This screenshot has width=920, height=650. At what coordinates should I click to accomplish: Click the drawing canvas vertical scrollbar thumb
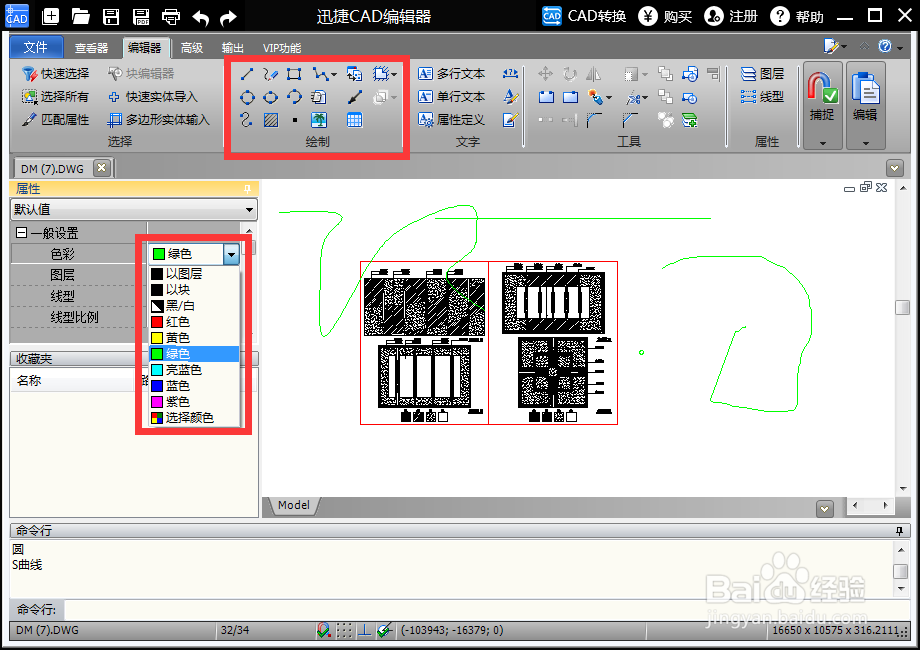pos(902,307)
